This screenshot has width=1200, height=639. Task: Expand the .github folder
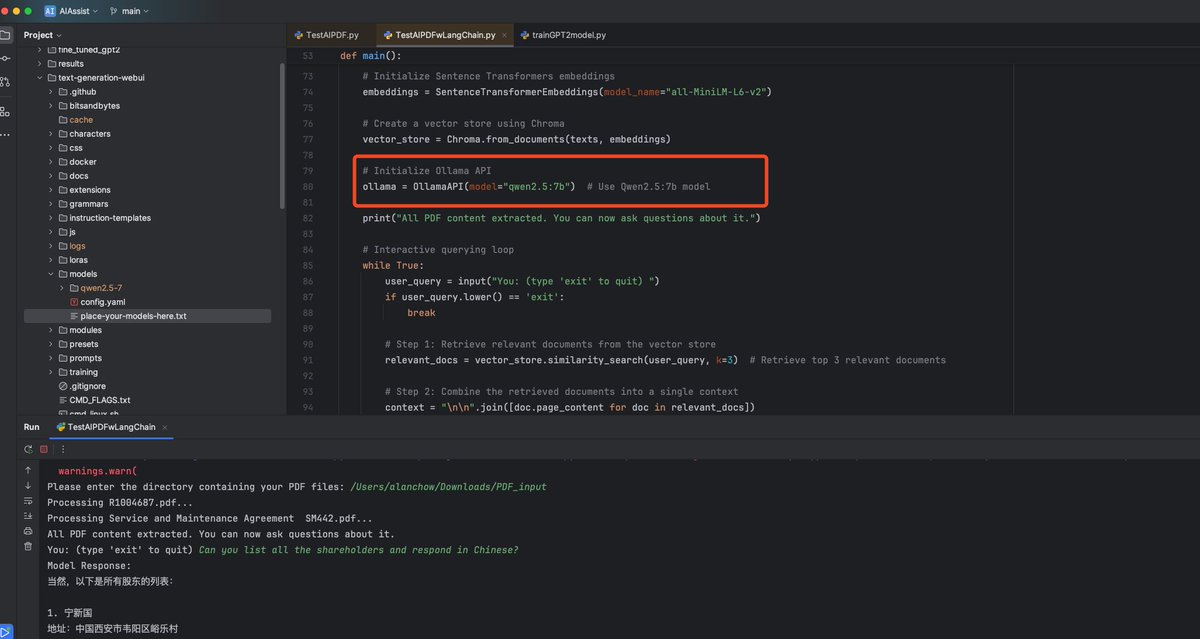point(51,91)
